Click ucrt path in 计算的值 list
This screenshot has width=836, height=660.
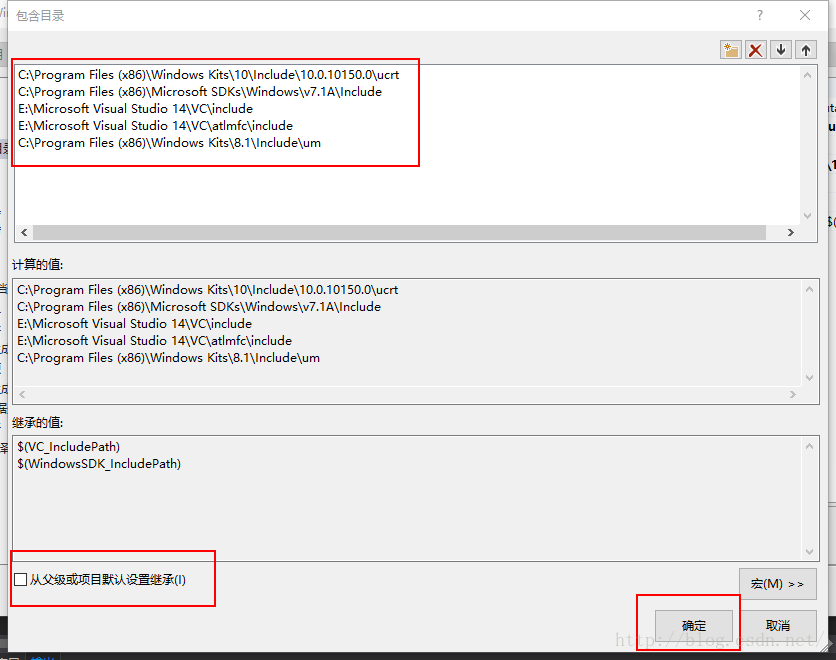(207, 289)
